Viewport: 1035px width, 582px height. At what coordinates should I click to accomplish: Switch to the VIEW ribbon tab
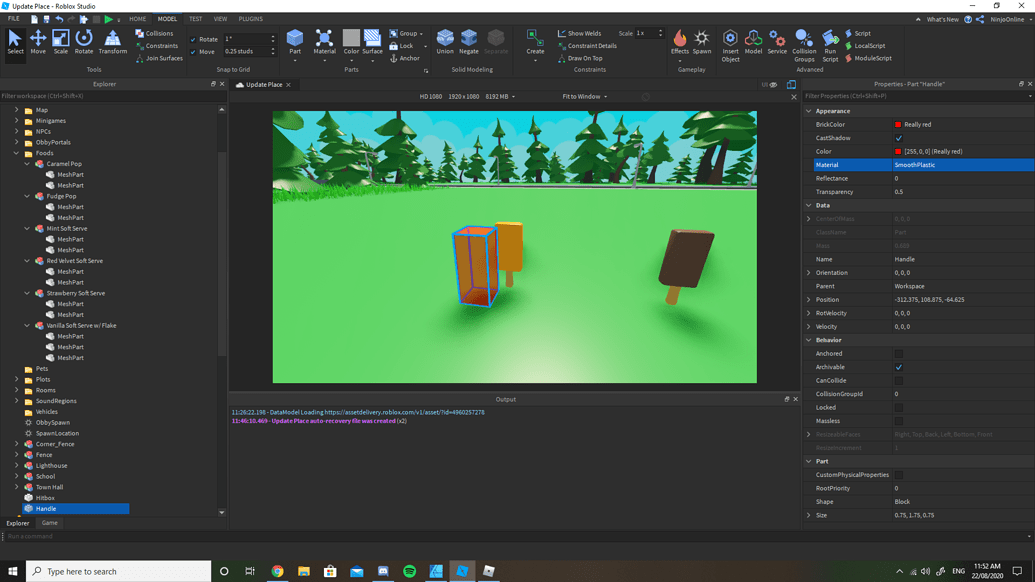(220, 19)
